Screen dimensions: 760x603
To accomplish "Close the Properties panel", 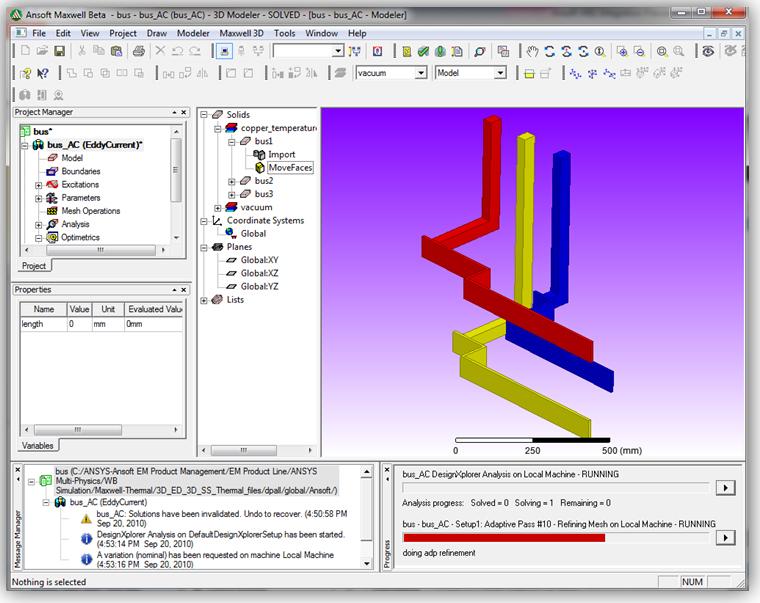I will (x=184, y=289).
